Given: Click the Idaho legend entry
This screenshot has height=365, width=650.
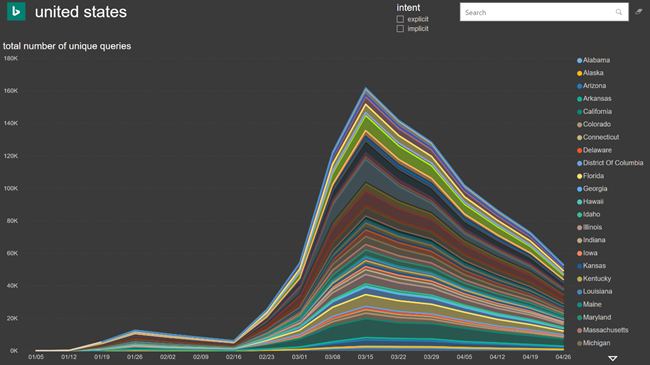Looking at the screenshot, I should pos(589,214).
